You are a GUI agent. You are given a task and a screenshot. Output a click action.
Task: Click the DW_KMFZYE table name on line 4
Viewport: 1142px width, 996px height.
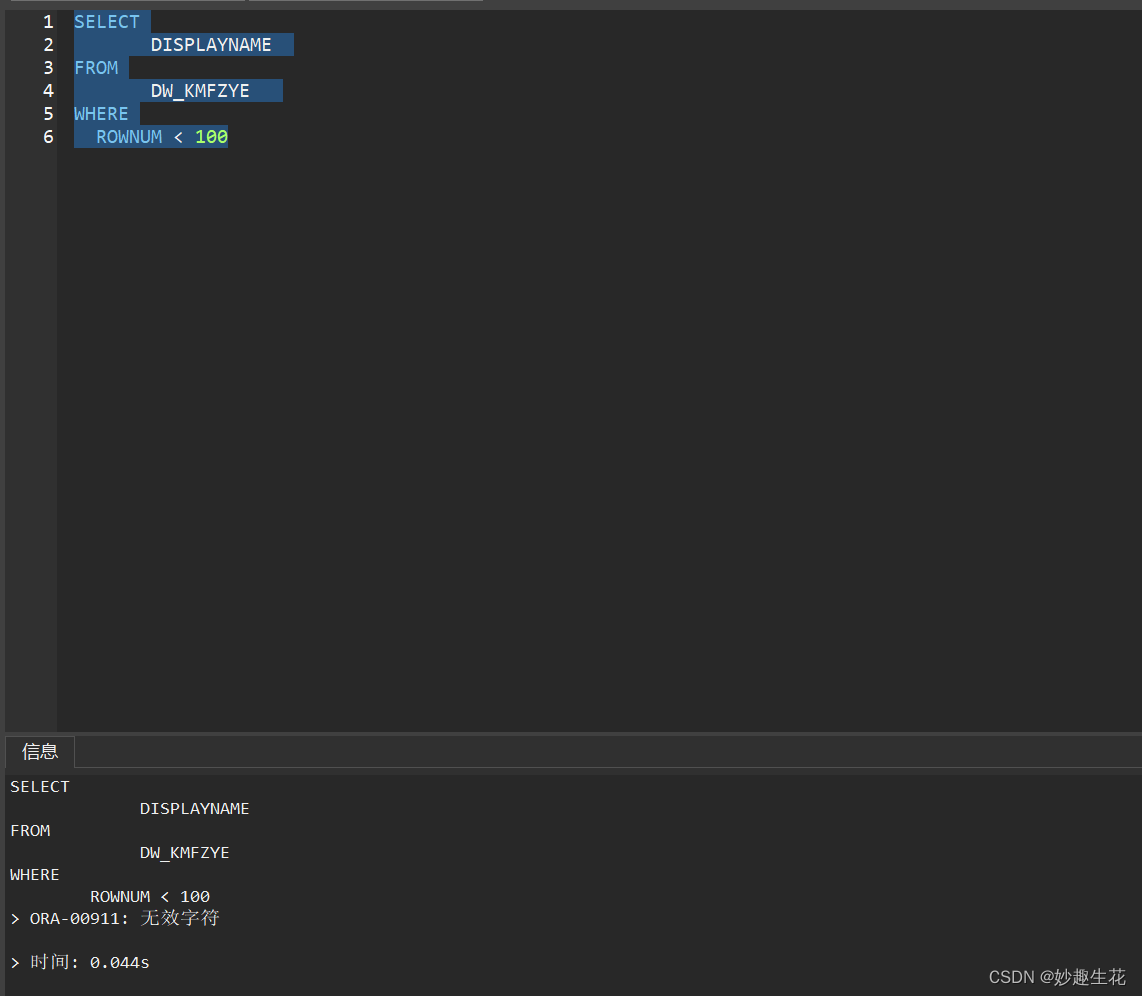(x=200, y=90)
